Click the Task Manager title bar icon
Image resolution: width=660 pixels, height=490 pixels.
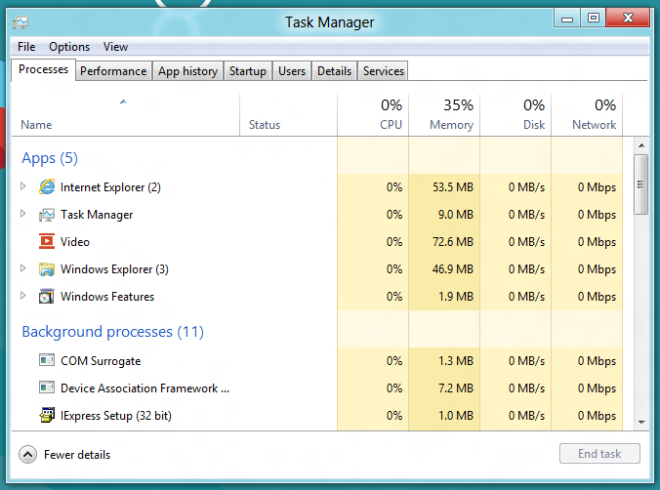pos(20,22)
